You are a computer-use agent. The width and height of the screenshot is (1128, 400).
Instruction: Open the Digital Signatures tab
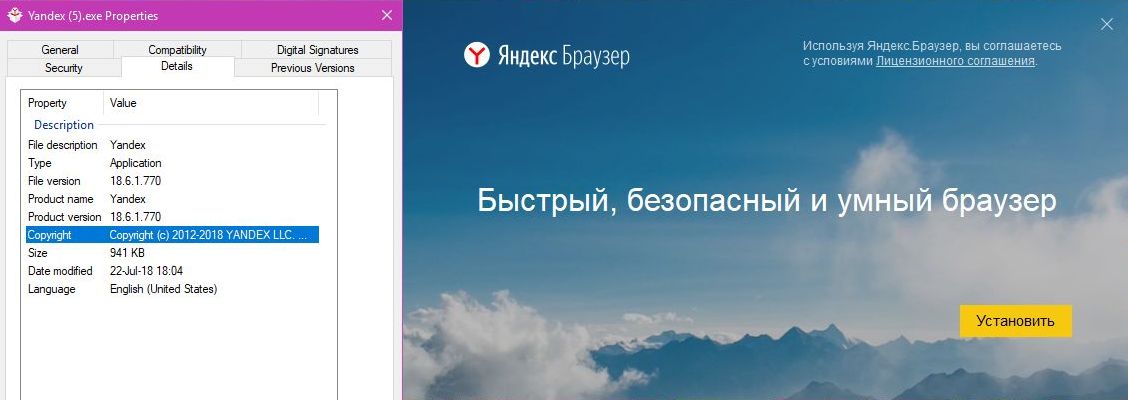coord(317,50)
